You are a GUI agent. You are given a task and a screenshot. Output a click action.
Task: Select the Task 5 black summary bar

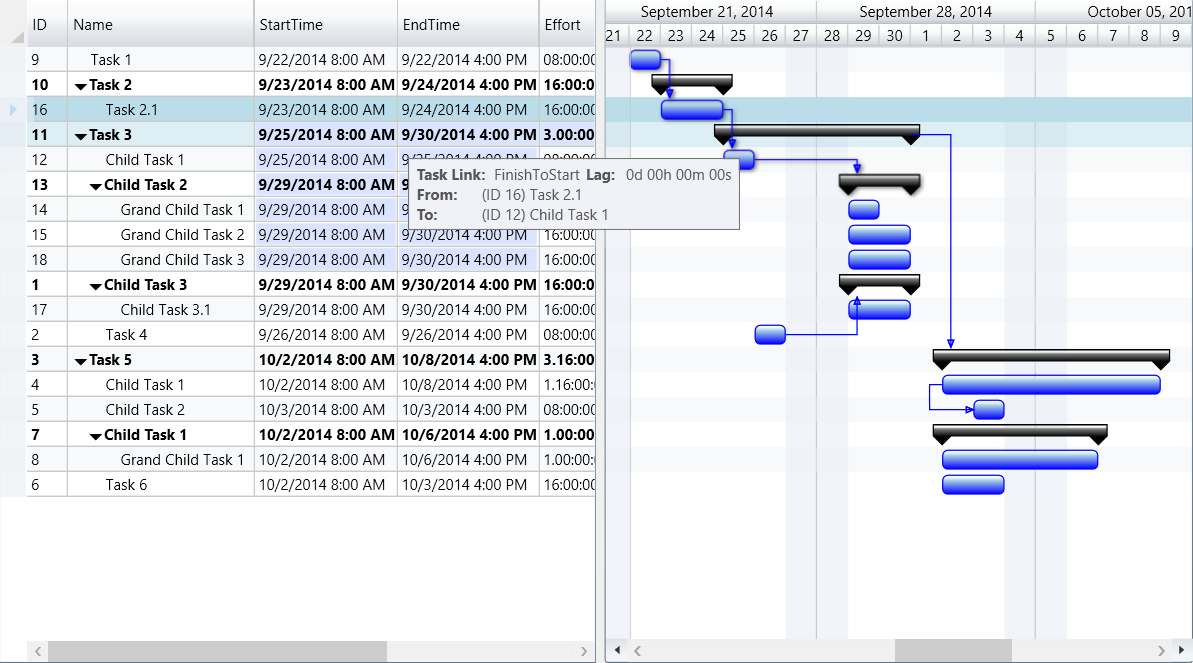coord(1050,354)
